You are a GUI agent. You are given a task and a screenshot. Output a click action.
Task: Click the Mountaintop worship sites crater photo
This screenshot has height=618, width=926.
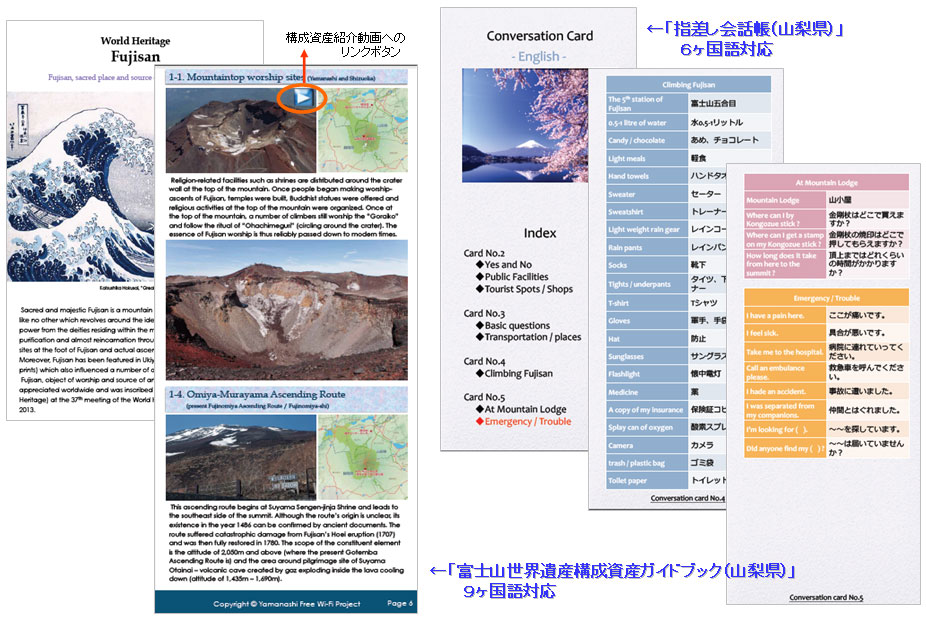click(x=241, y=130)
